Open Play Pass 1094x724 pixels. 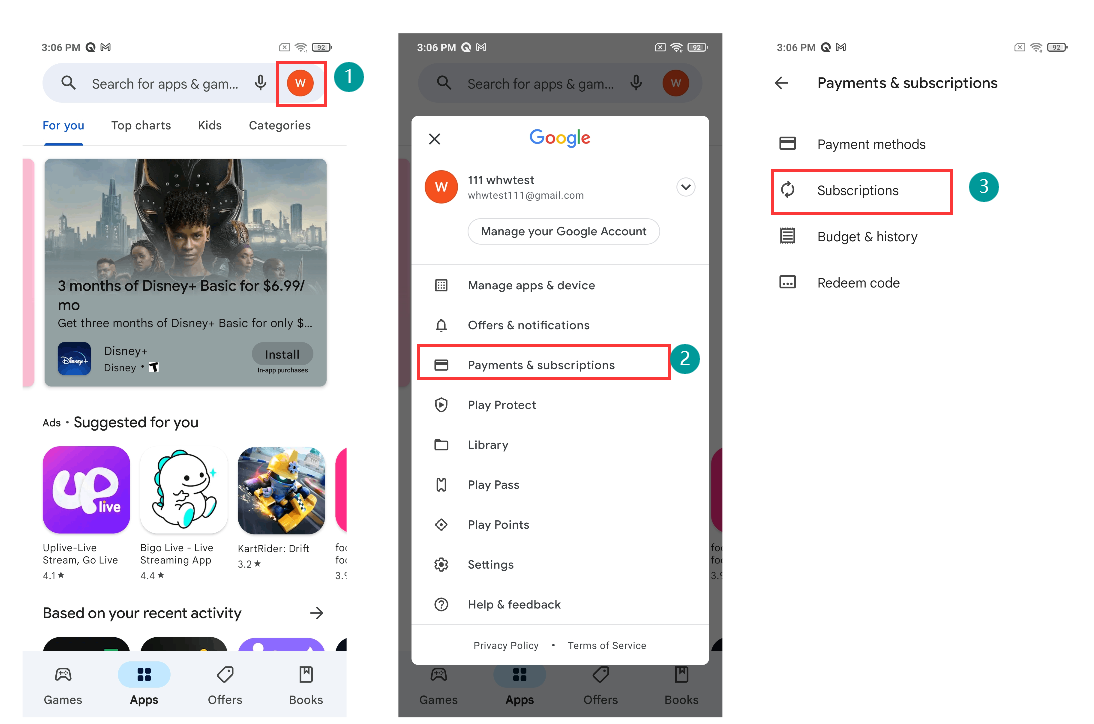coord(560,485)
